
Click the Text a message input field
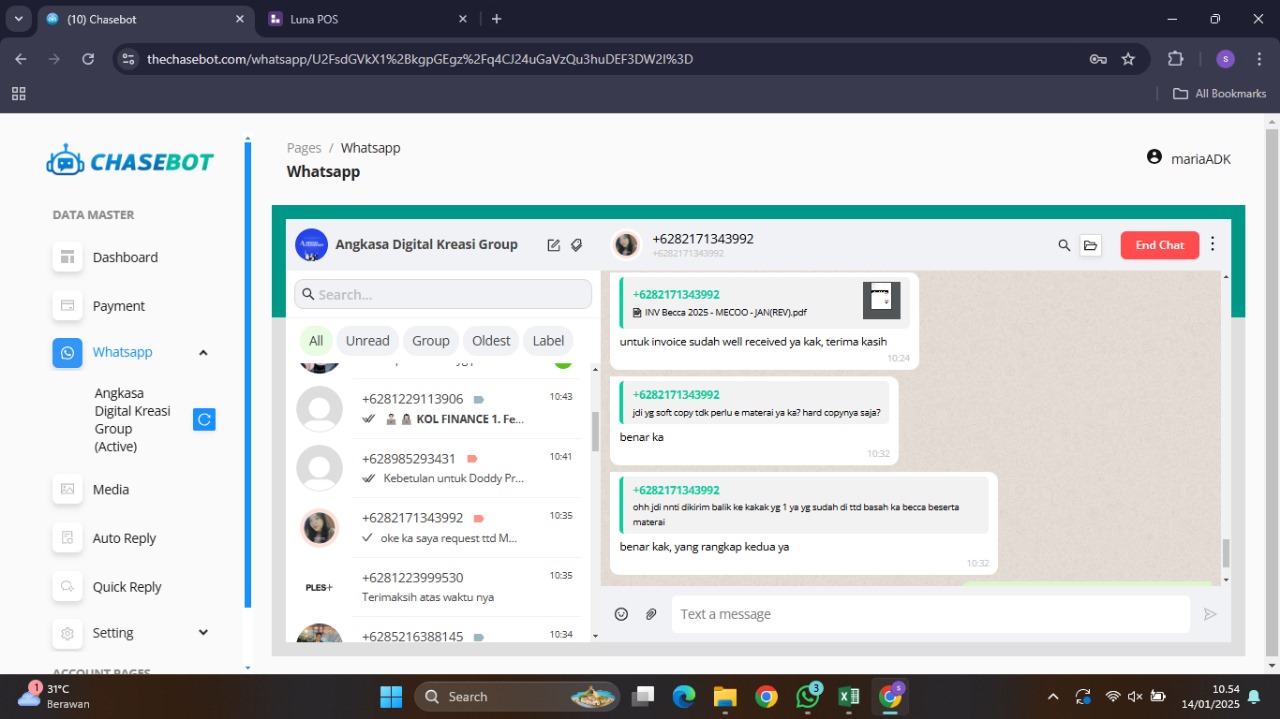click(x=930, y=614)
